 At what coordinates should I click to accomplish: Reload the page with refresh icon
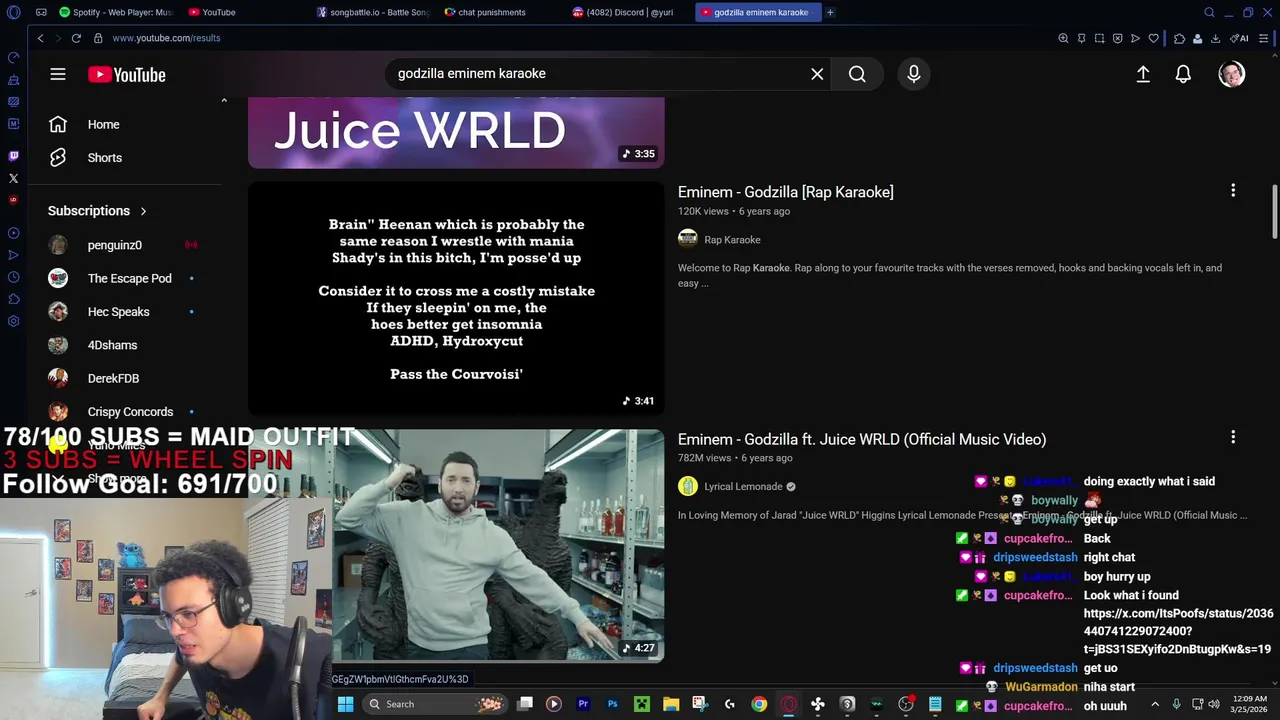76,38
